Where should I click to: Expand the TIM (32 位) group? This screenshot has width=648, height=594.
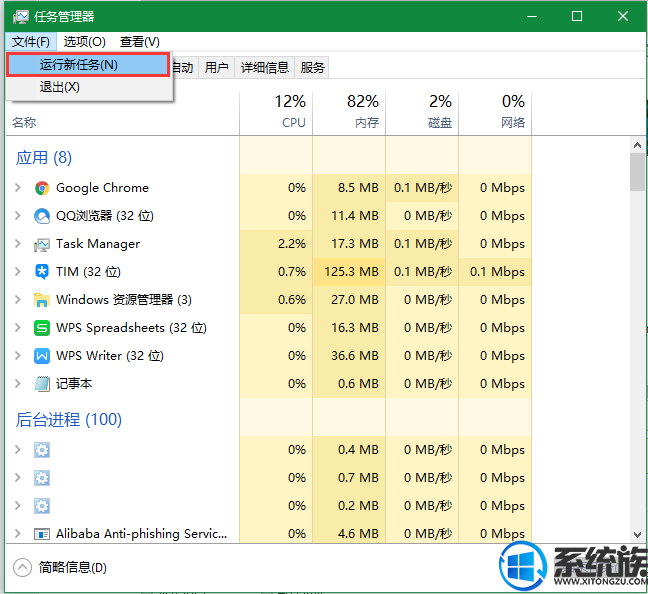pyautogui.click(x=17, y=272)
